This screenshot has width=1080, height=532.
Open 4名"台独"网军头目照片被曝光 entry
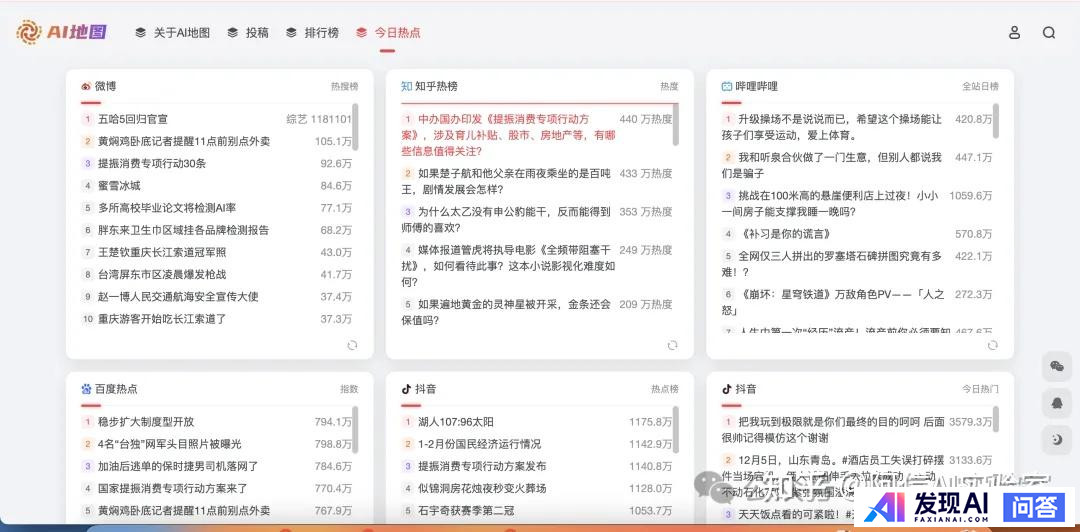pos(169,444)
